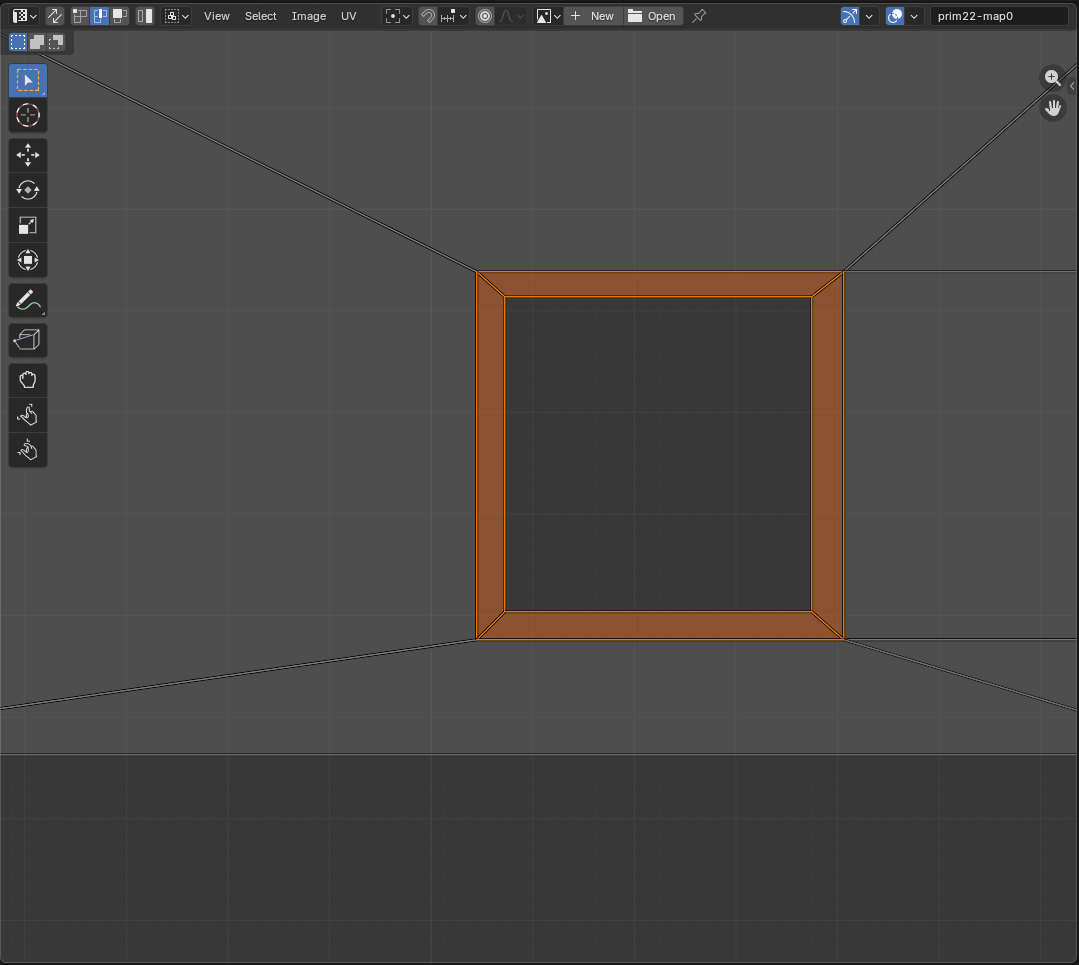Screen dimensions: 1079x965
Task: Switch to island select mode
Action: pos(145,16)
